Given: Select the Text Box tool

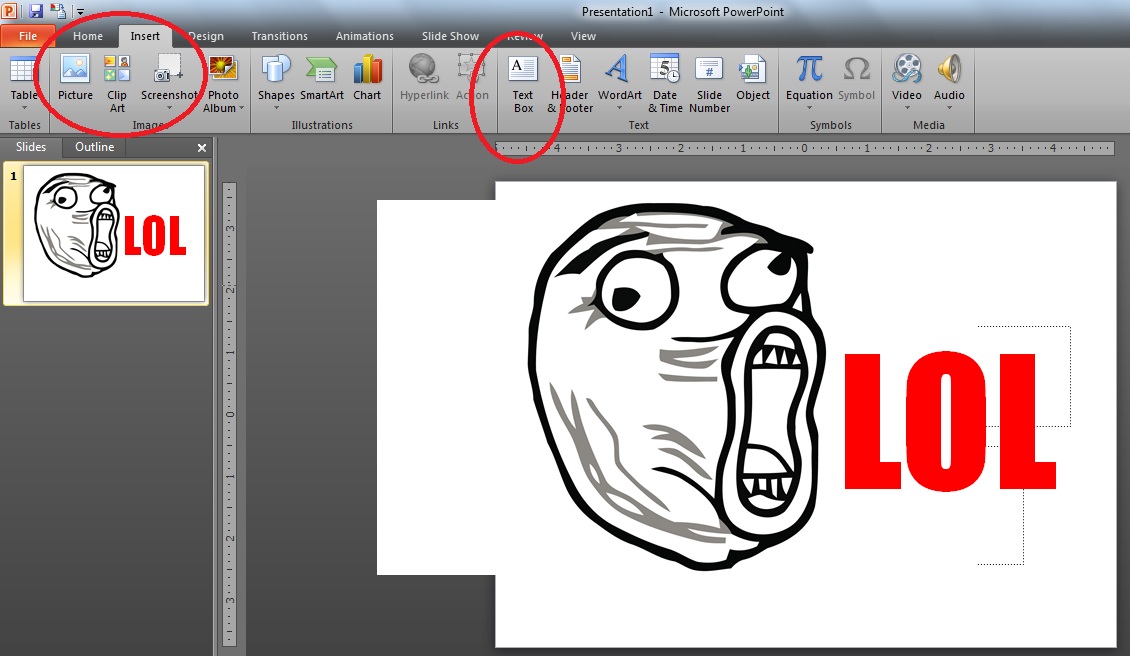Looking at the screenshot, I should (x=522, y=83).
